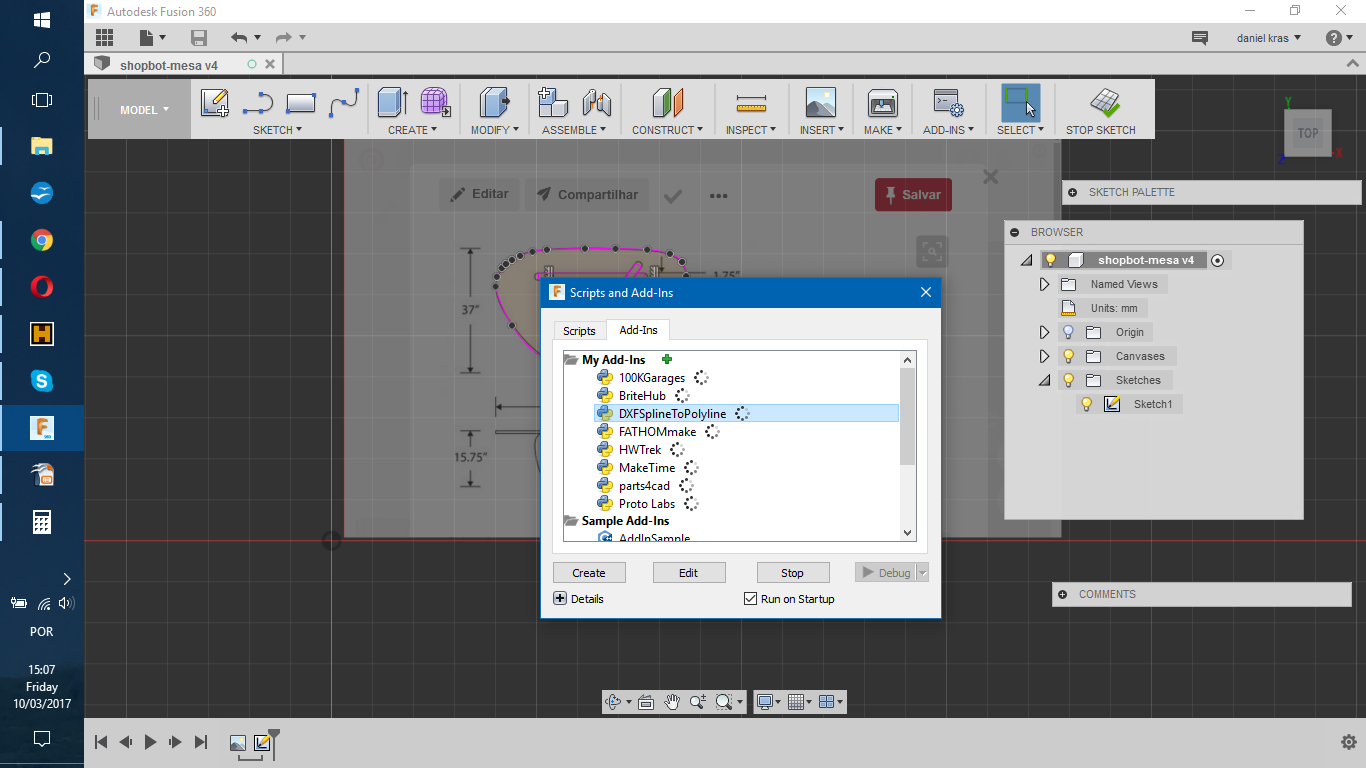
Task: Choose the Rectangle sketch tool
Action: coord(301,102)
